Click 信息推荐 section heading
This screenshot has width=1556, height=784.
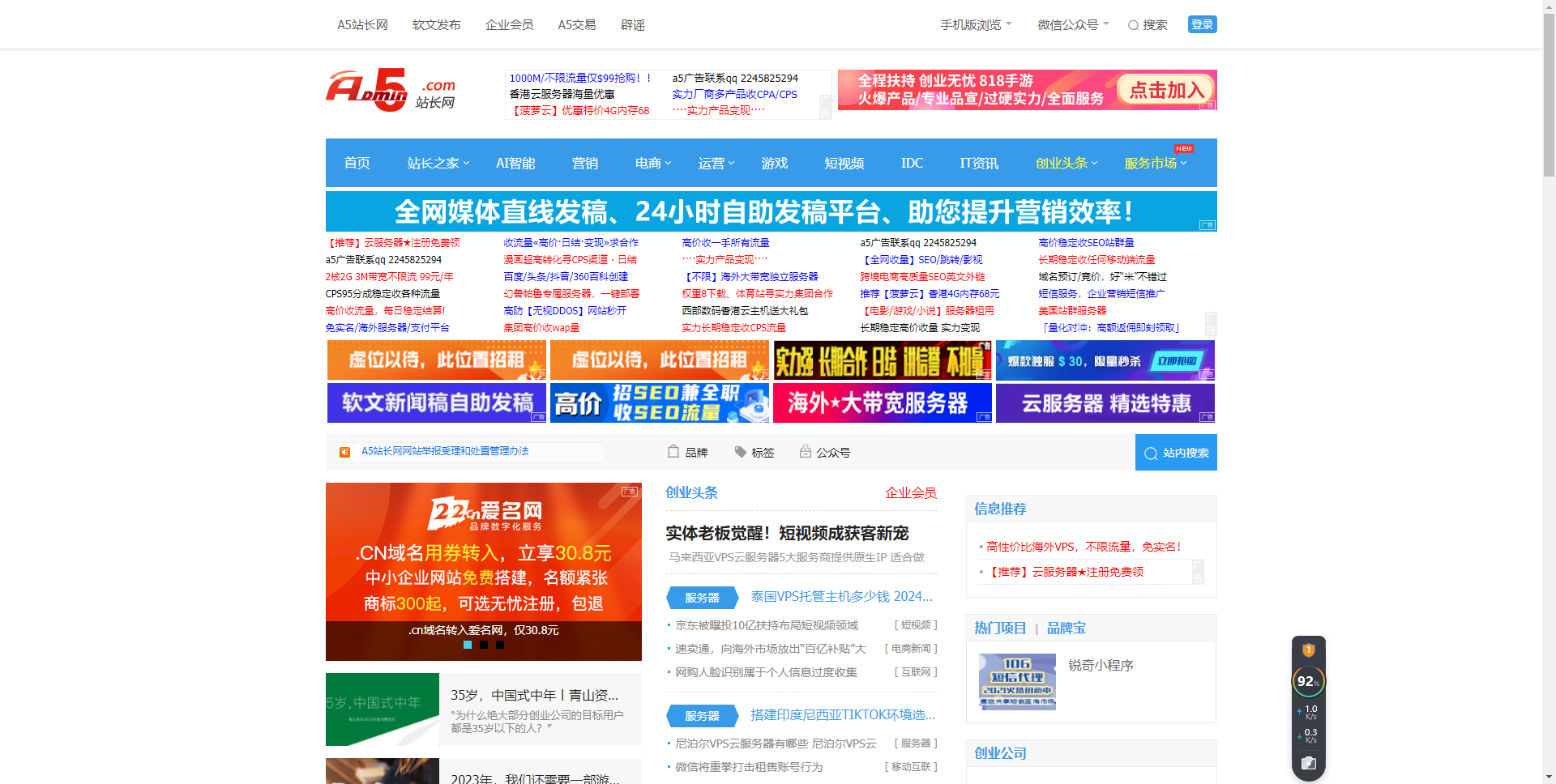(x=1000, y=509)
